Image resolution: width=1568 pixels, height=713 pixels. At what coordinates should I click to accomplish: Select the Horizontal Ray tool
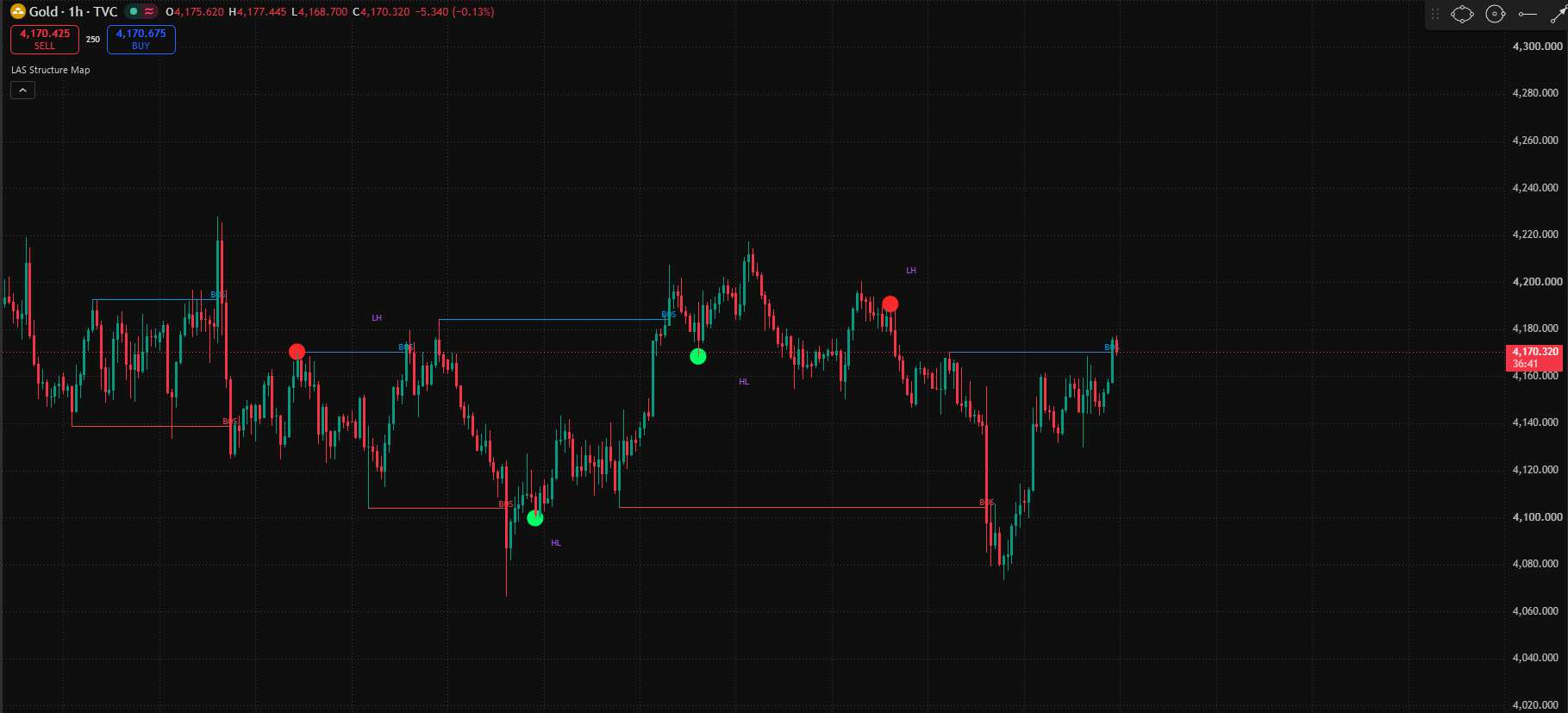1528,14
